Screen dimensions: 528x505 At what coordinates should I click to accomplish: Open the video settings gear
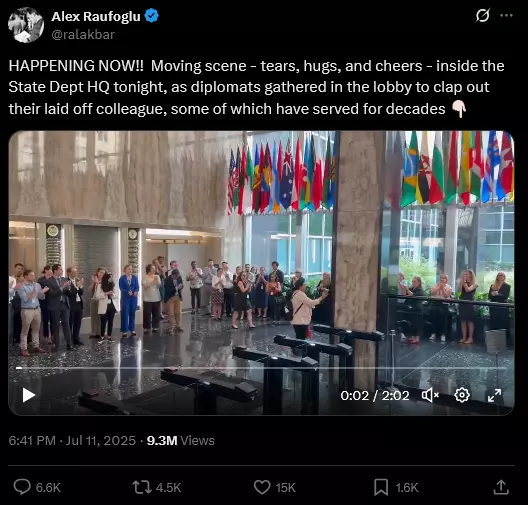[x=462, y=395]
